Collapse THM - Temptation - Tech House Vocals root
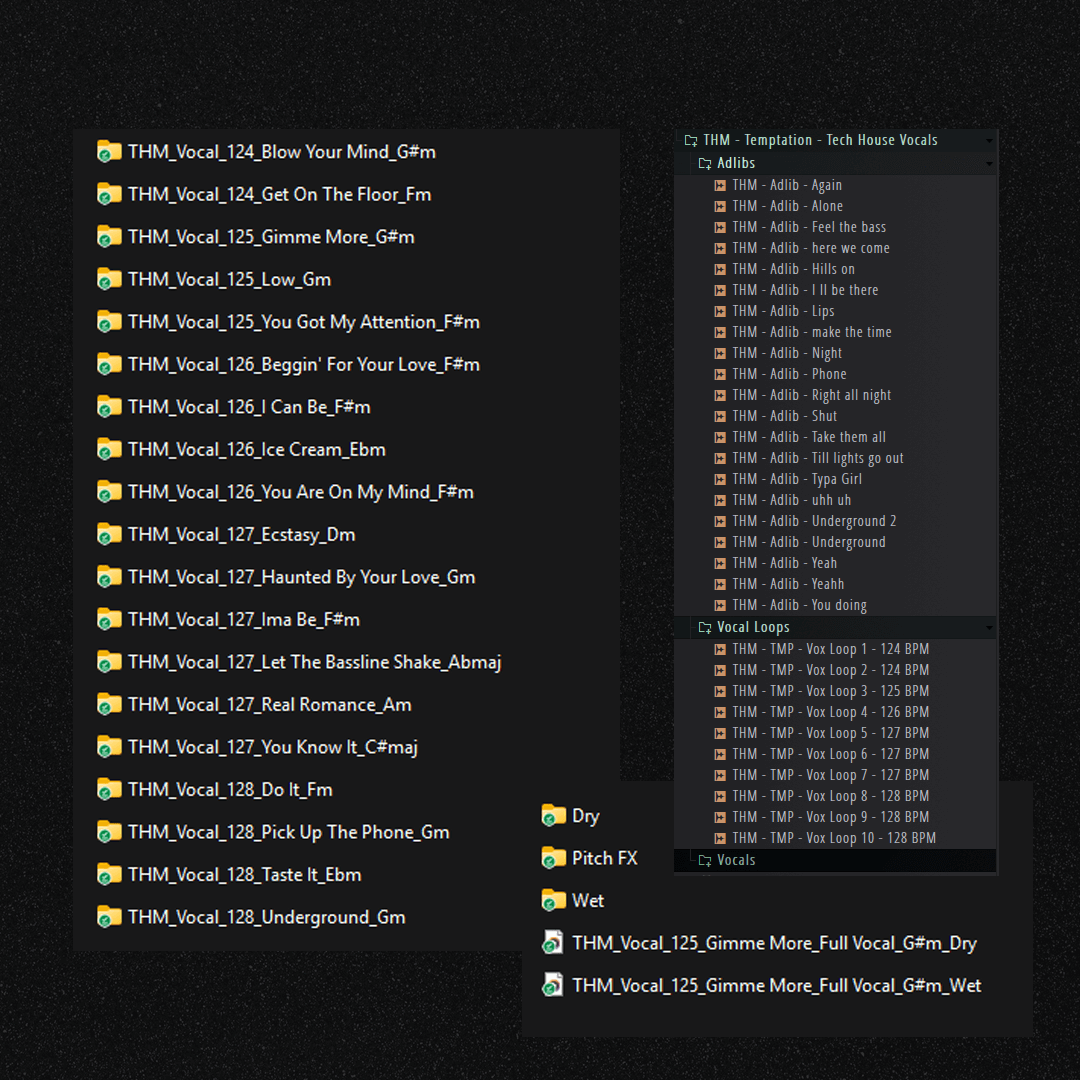The width and height of the screenshot is (1080, 1080). pyautogui.click(x=690, y=141)
